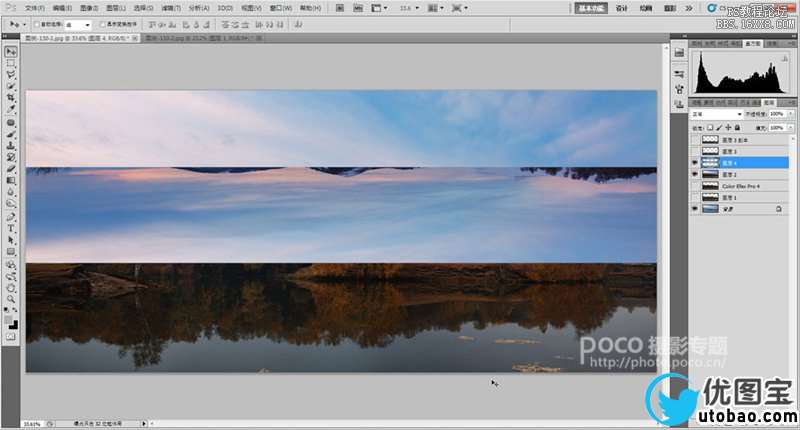800x430 pixels.
Task: Click Auto-Align Layers icon in options bar
Action: (x=298, y=24)
